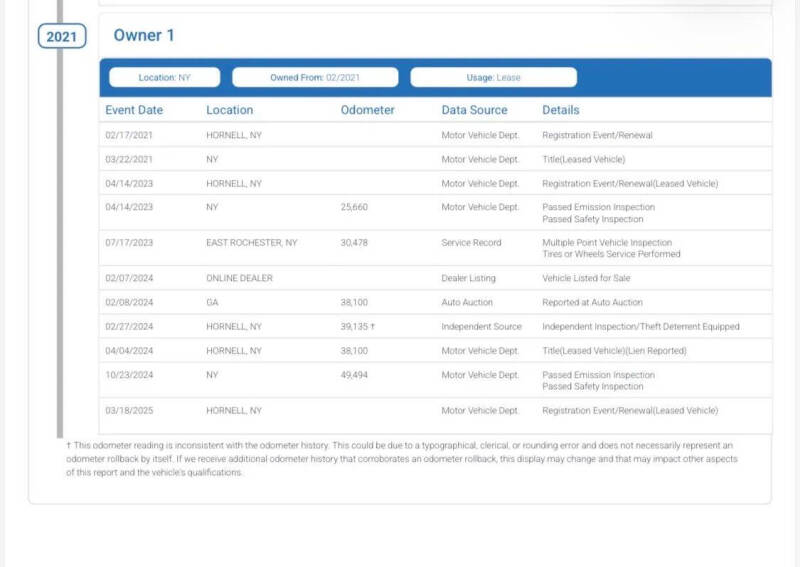
Task: Click the Owned From: 02/2021 pill
Action: coord(315,77)
